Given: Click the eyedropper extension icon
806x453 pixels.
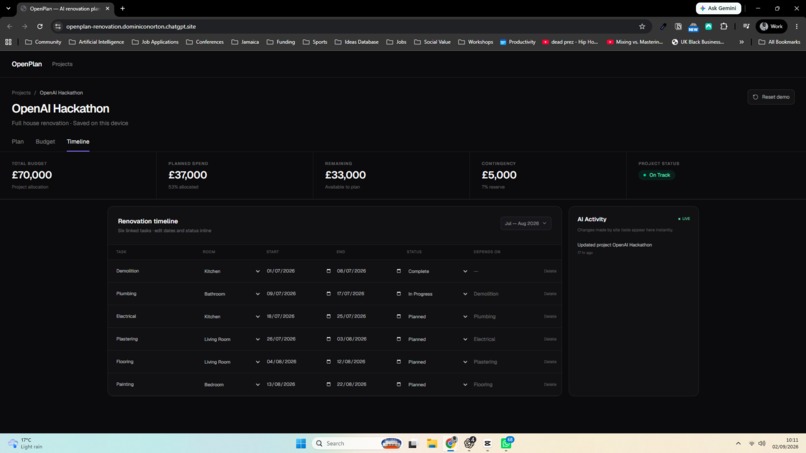Looking at the screenshot, I should [663, 26].
